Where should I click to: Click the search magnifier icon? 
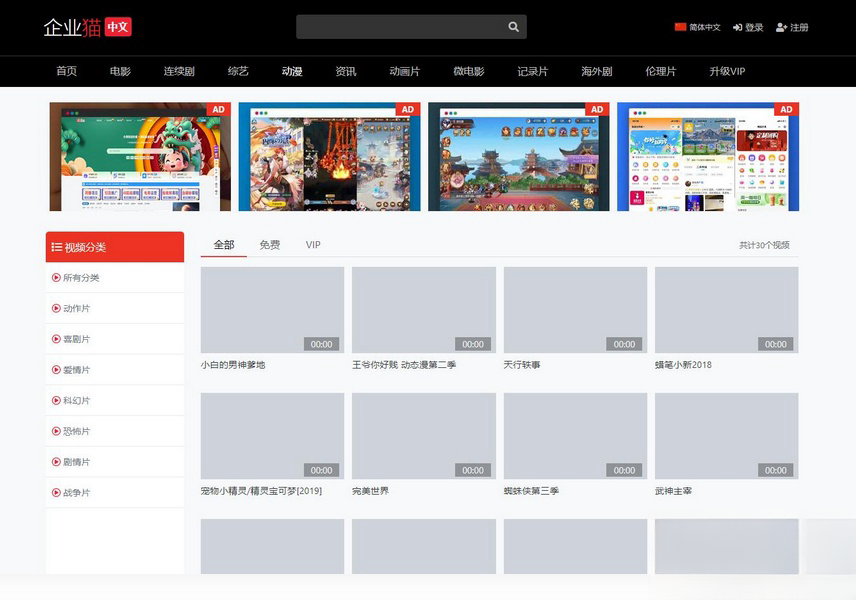(512, 26)
